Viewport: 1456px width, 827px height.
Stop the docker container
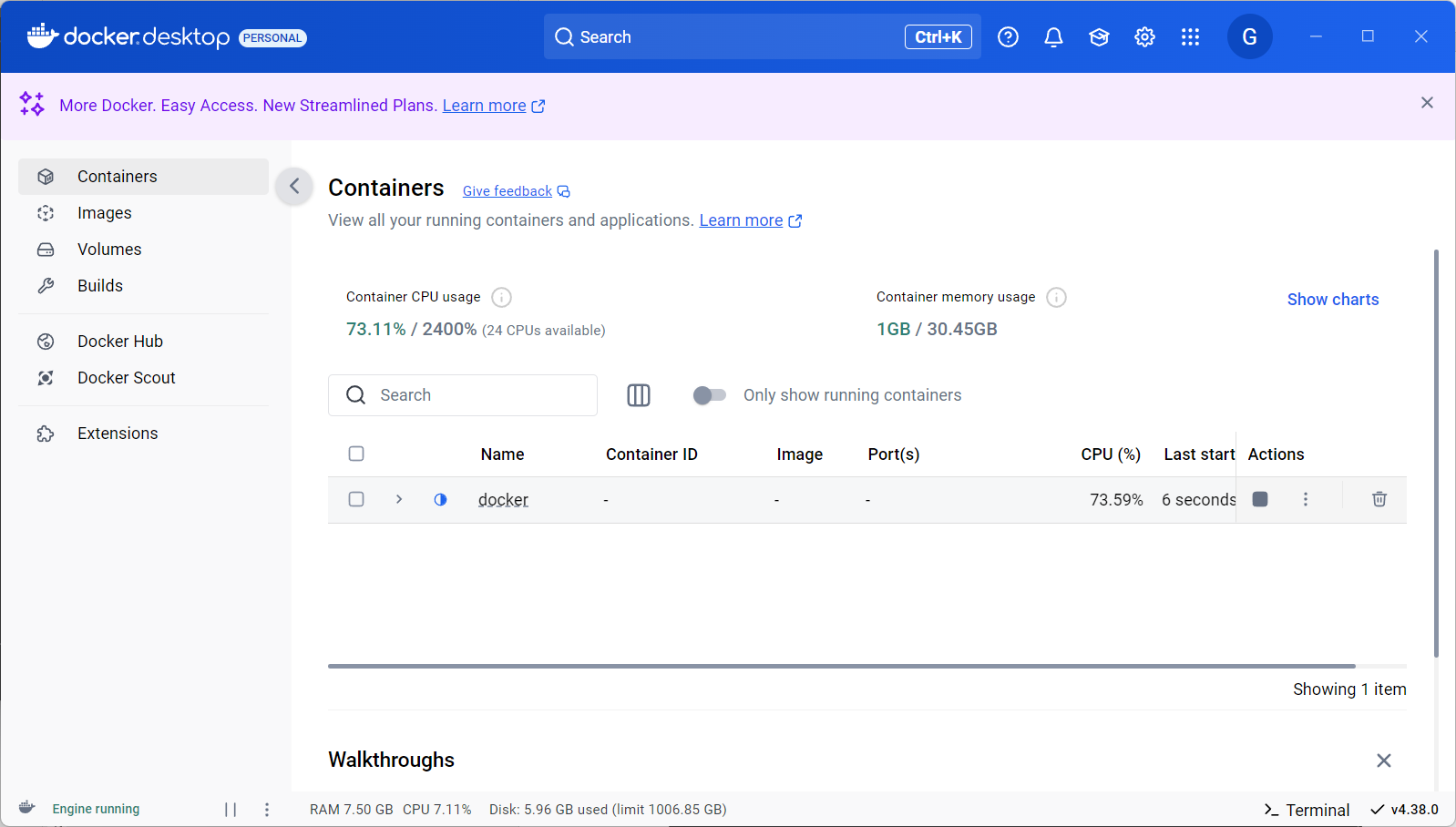1260,499
